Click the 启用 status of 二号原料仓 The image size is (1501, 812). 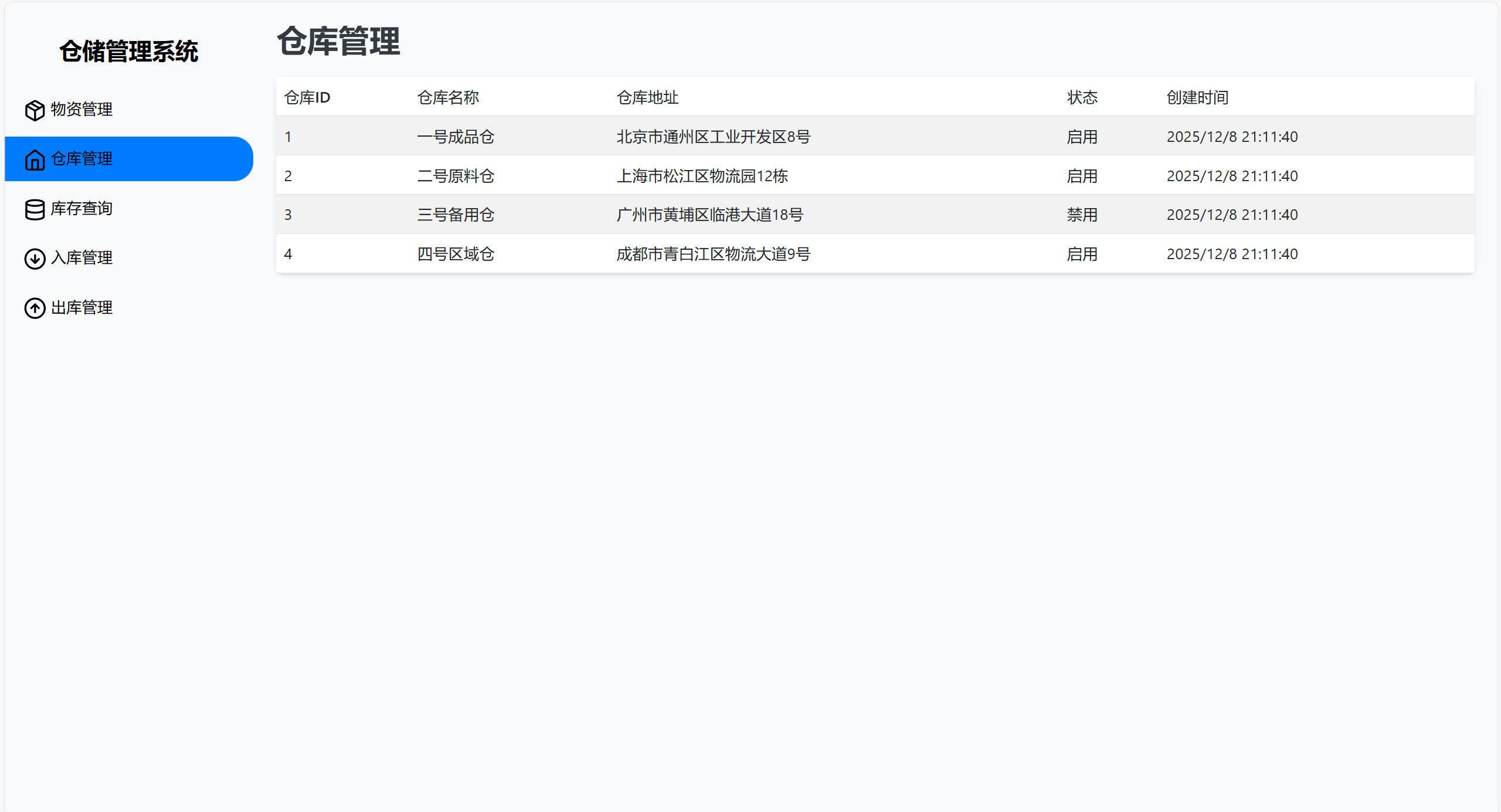tap(1081, 175)
